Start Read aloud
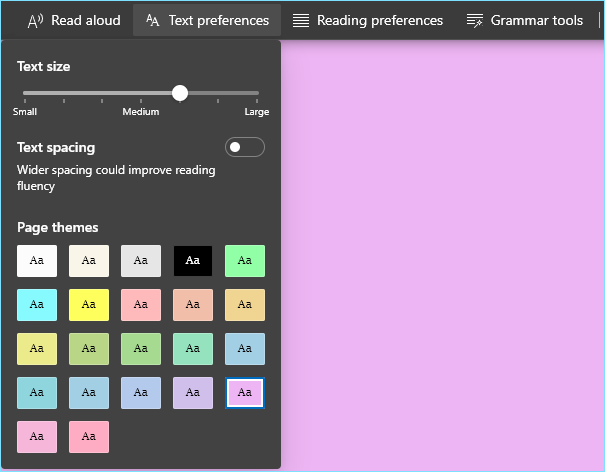This screenshot has height=472, width=605. tap(74, 20)
